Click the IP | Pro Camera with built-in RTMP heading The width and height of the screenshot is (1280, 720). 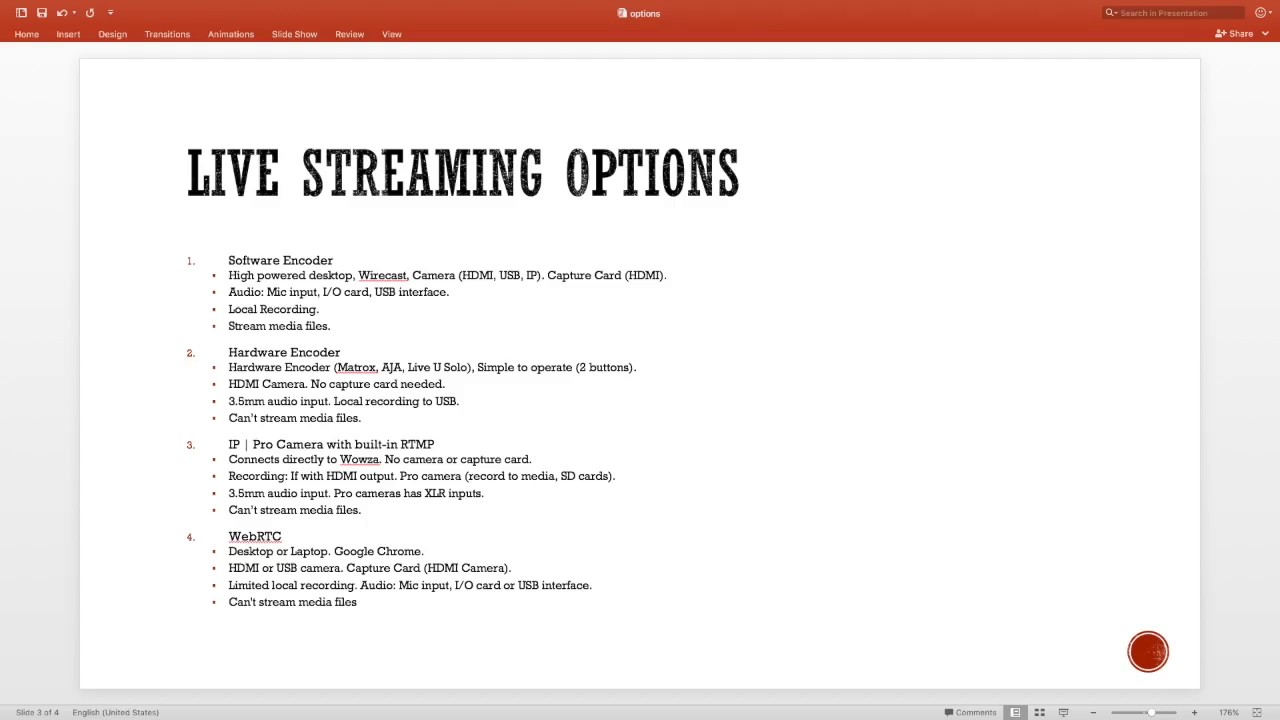[331, 444]
